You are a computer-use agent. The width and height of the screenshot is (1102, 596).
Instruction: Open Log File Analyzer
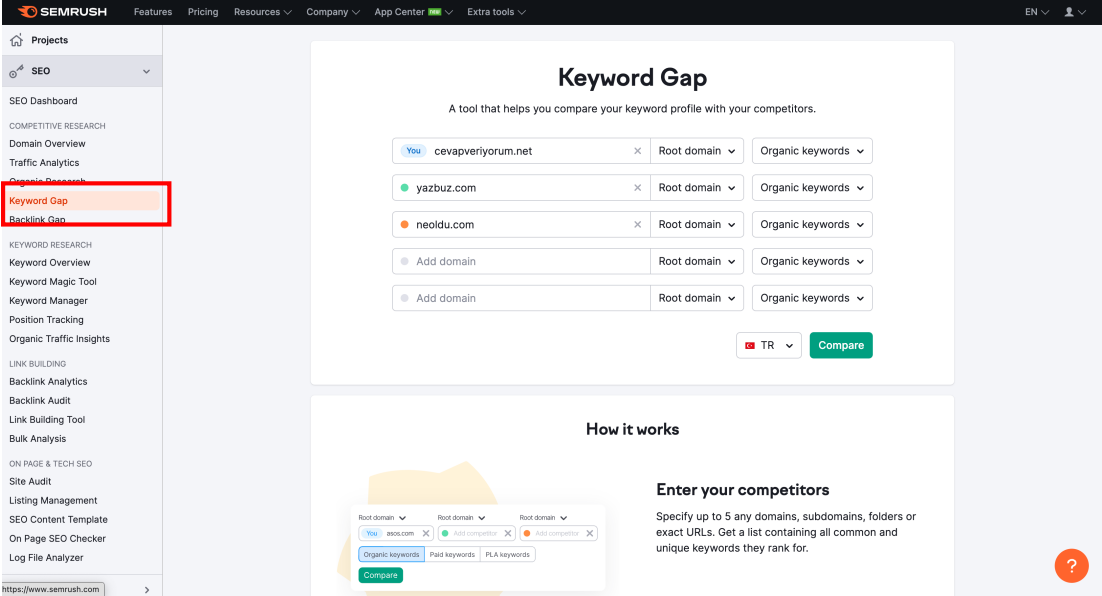point(46,557)
